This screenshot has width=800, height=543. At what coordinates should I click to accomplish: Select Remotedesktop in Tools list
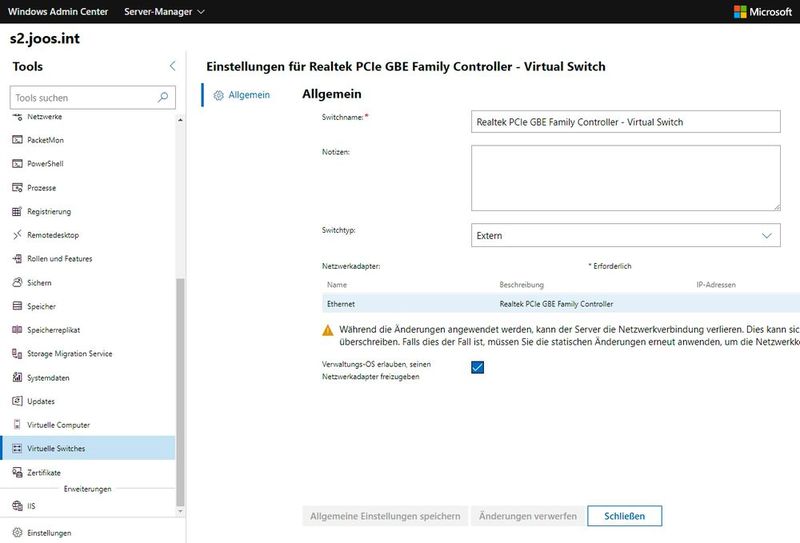[x=53, y=235]
